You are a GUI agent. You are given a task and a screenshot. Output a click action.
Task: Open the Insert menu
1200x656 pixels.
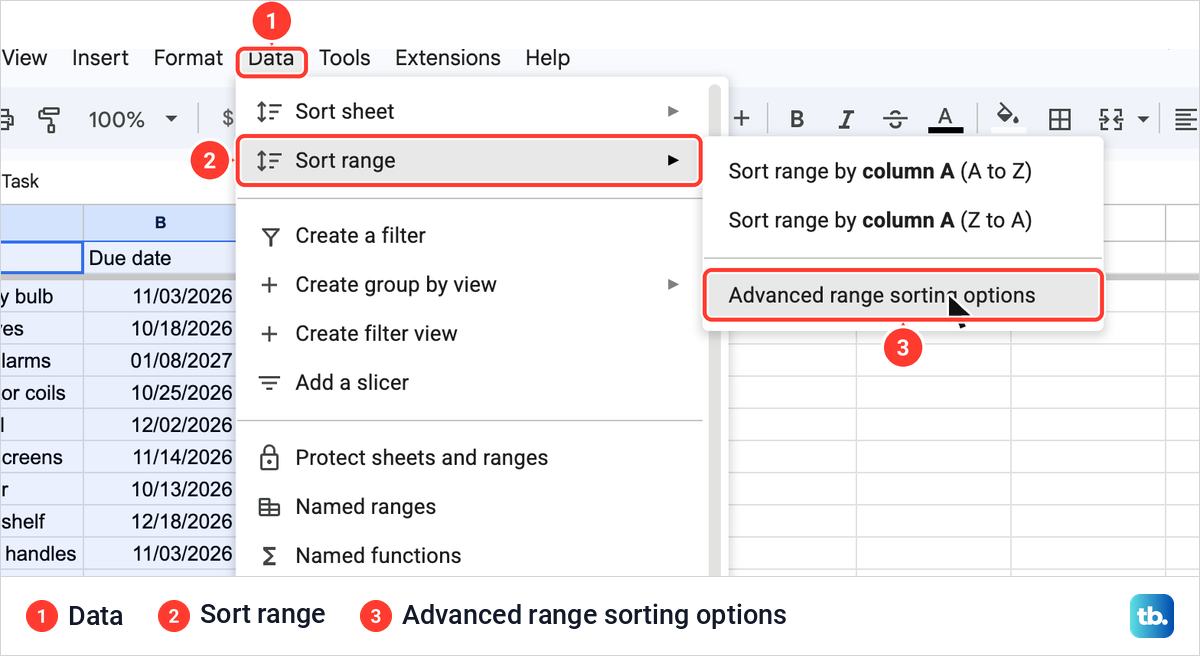coord(100,58)
